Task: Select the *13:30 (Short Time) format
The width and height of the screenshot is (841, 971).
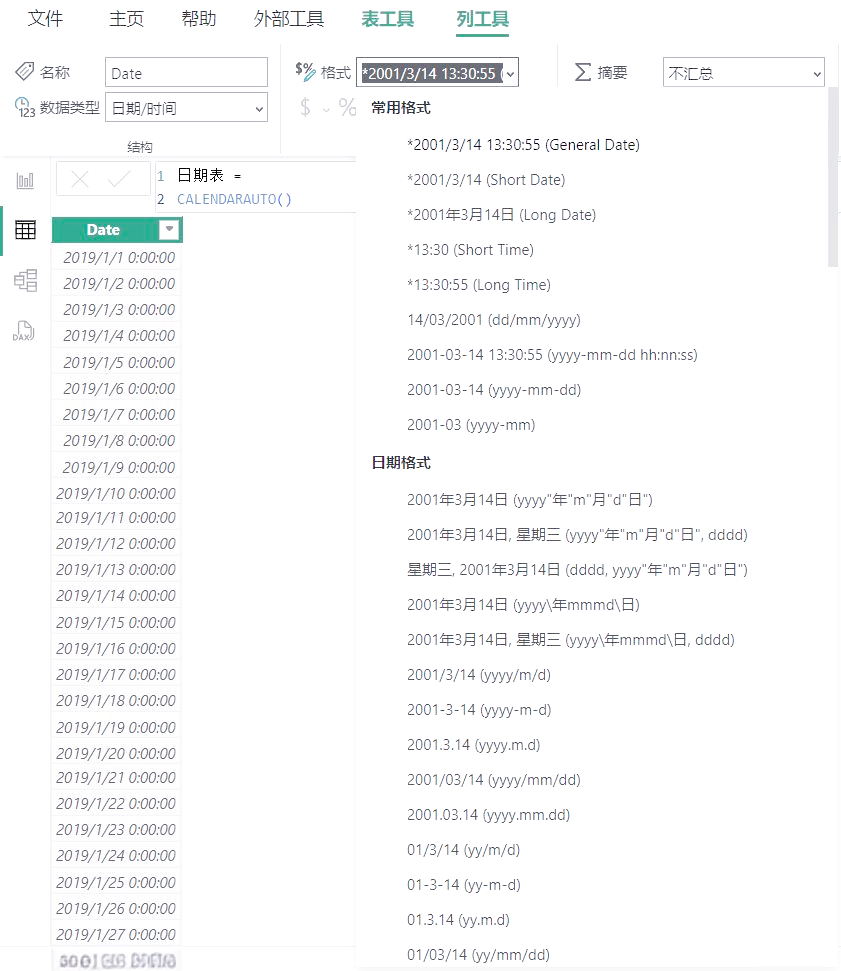Action: pos(470,250)
